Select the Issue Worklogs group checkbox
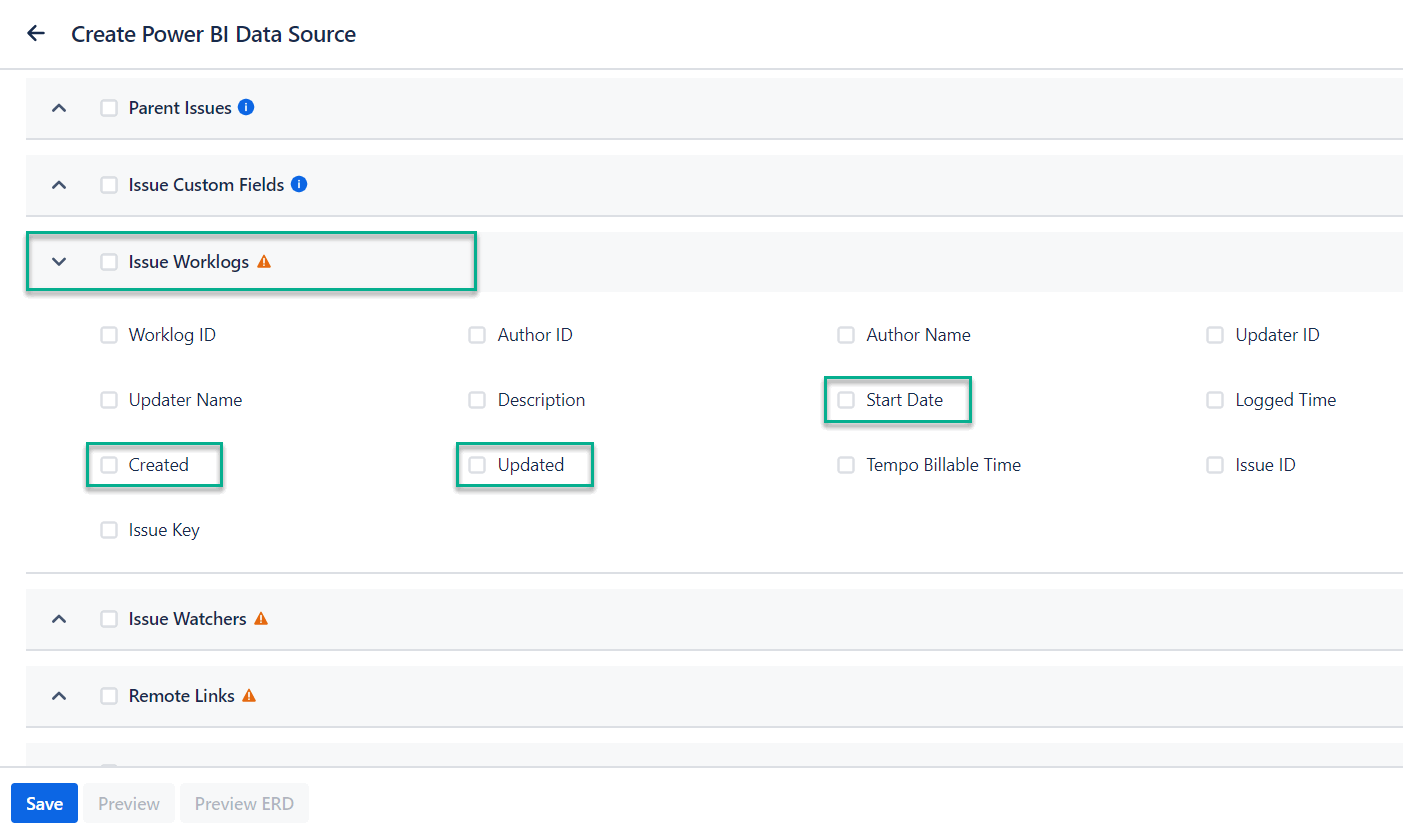This screenshot has height=837, width=1403. pyautogui.click(x=109, y=262)
